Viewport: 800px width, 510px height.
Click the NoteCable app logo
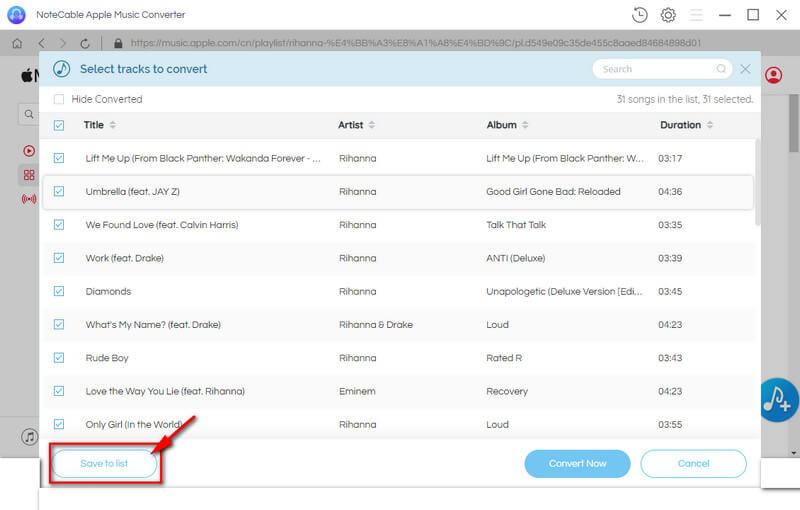[x=16, y=15]
